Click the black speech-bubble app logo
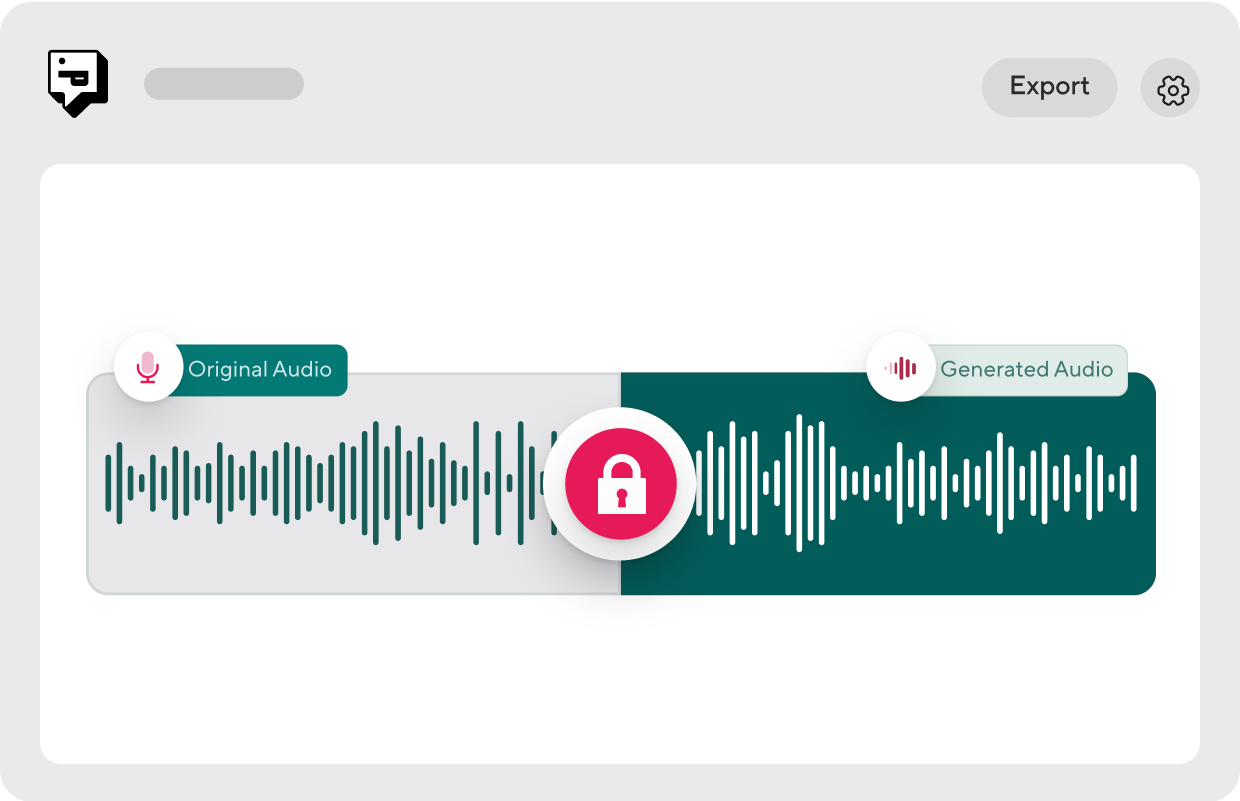 pos(78,83)
